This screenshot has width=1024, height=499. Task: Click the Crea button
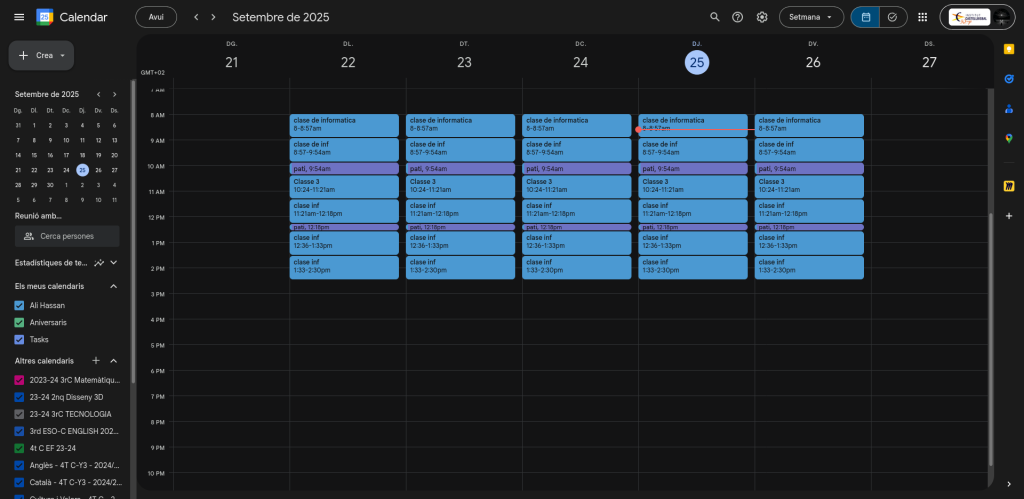click(41, 55)
